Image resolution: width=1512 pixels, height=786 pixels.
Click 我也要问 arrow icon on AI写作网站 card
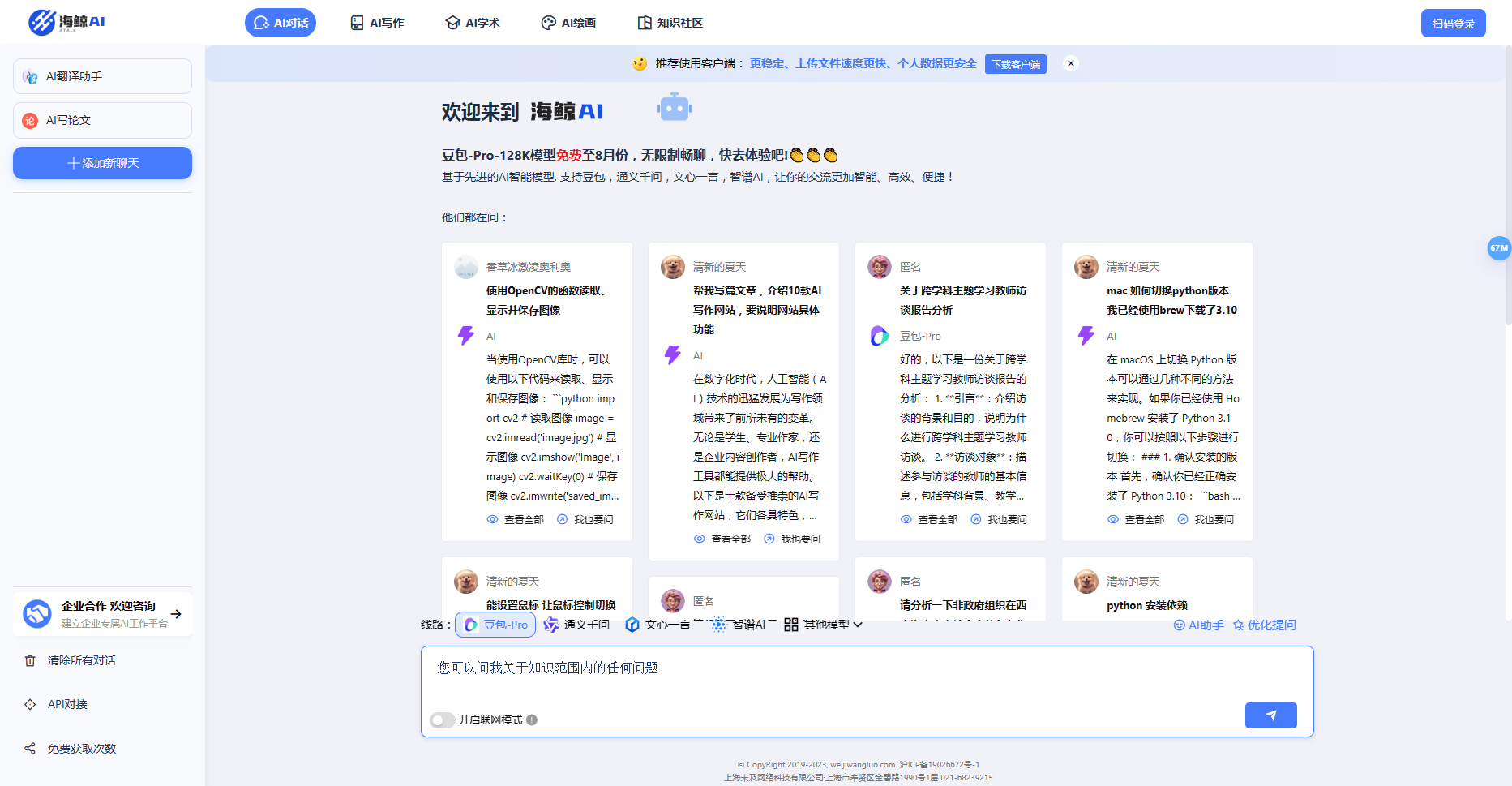[769, 539]
